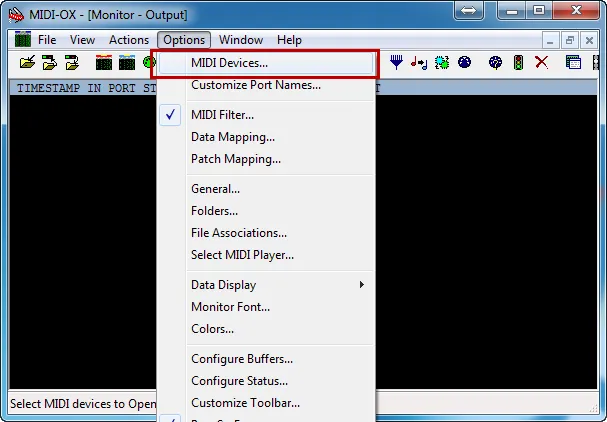Select MIDI Devices from Options menu
This screenshot has height=422, width=607.
coord(229,63)
